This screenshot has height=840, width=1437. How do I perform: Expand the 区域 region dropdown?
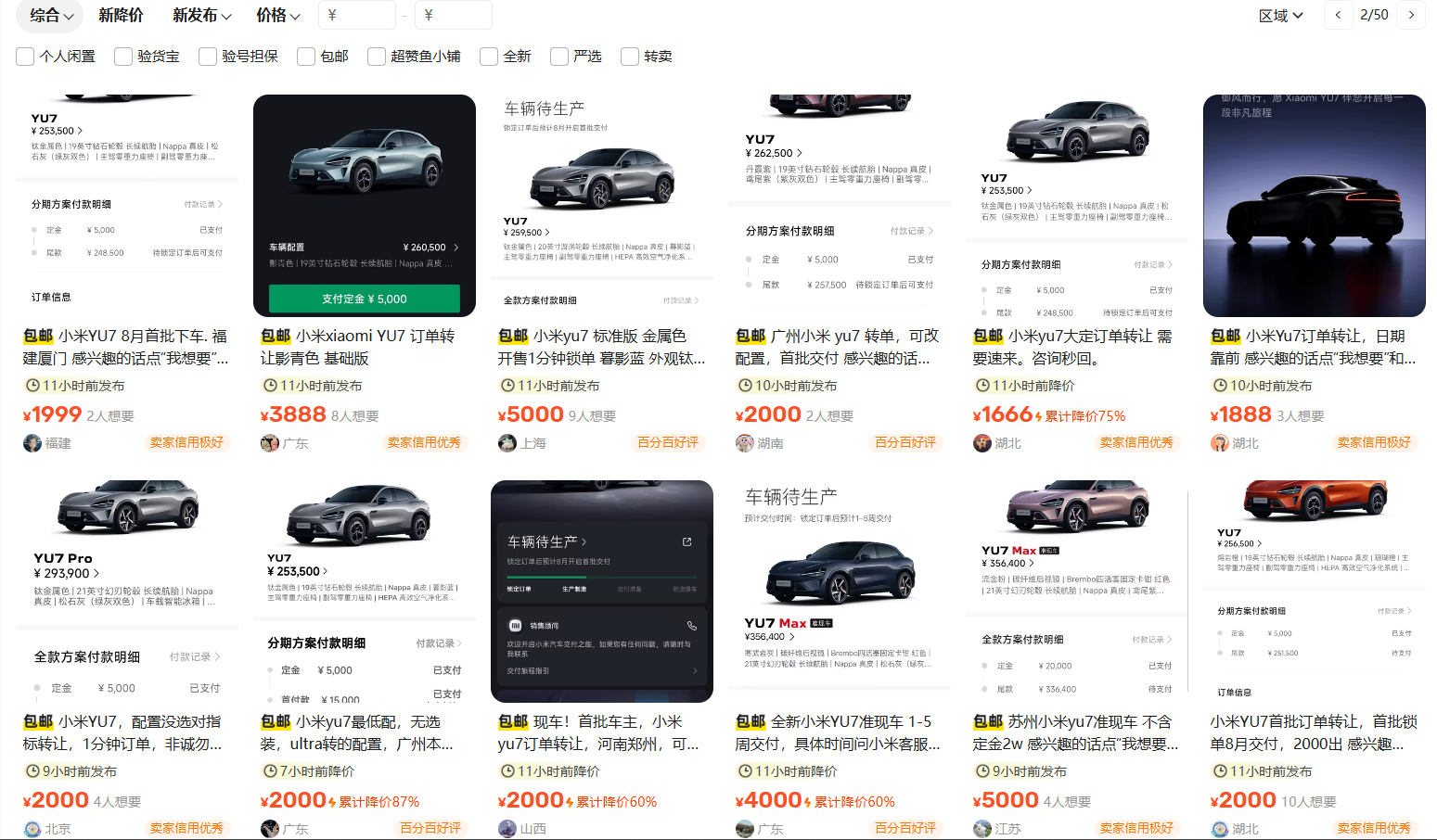click(1281, 16)
